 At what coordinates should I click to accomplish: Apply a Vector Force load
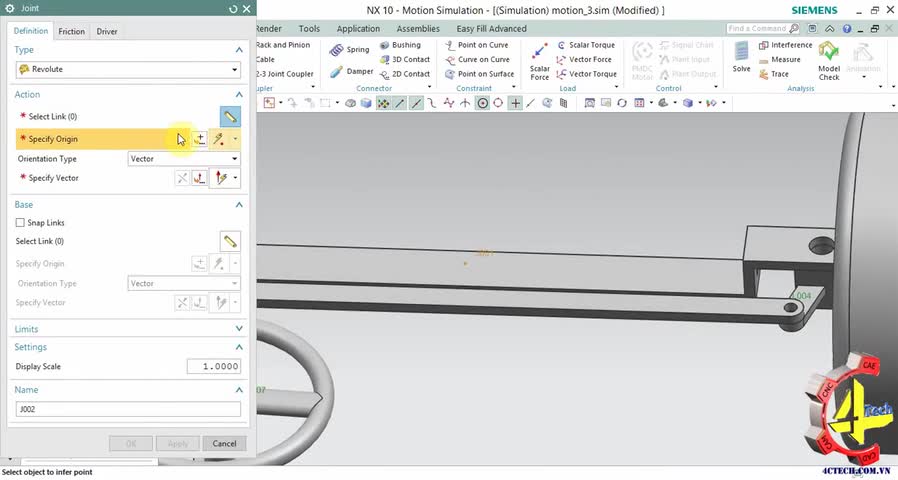pos(584,59)
